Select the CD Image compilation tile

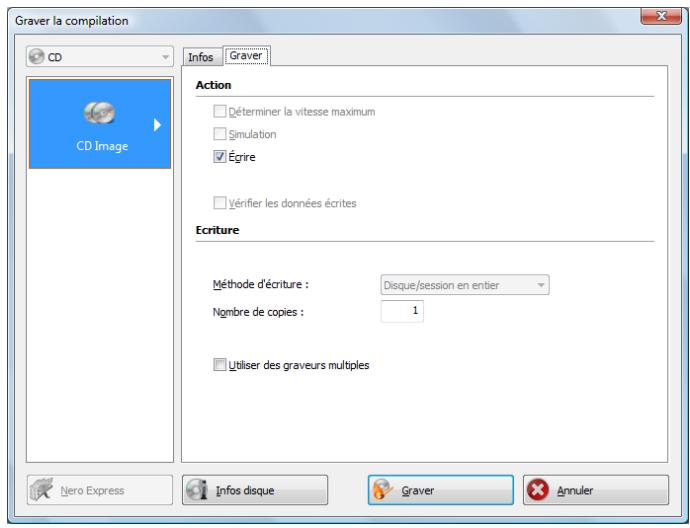click(x=100, y=124)
